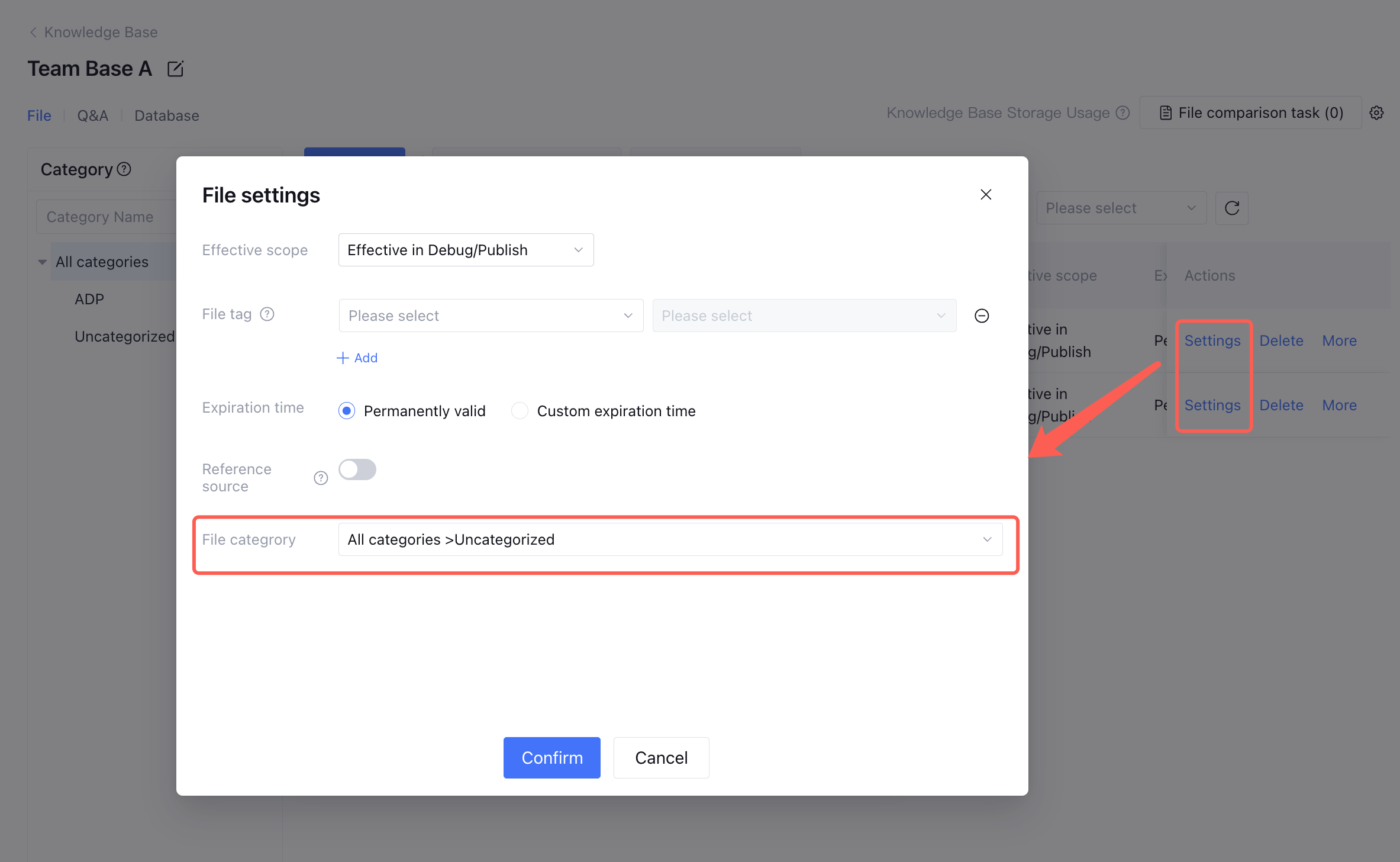Open the first File tag Please select dropdown

(x=491, y=316)
